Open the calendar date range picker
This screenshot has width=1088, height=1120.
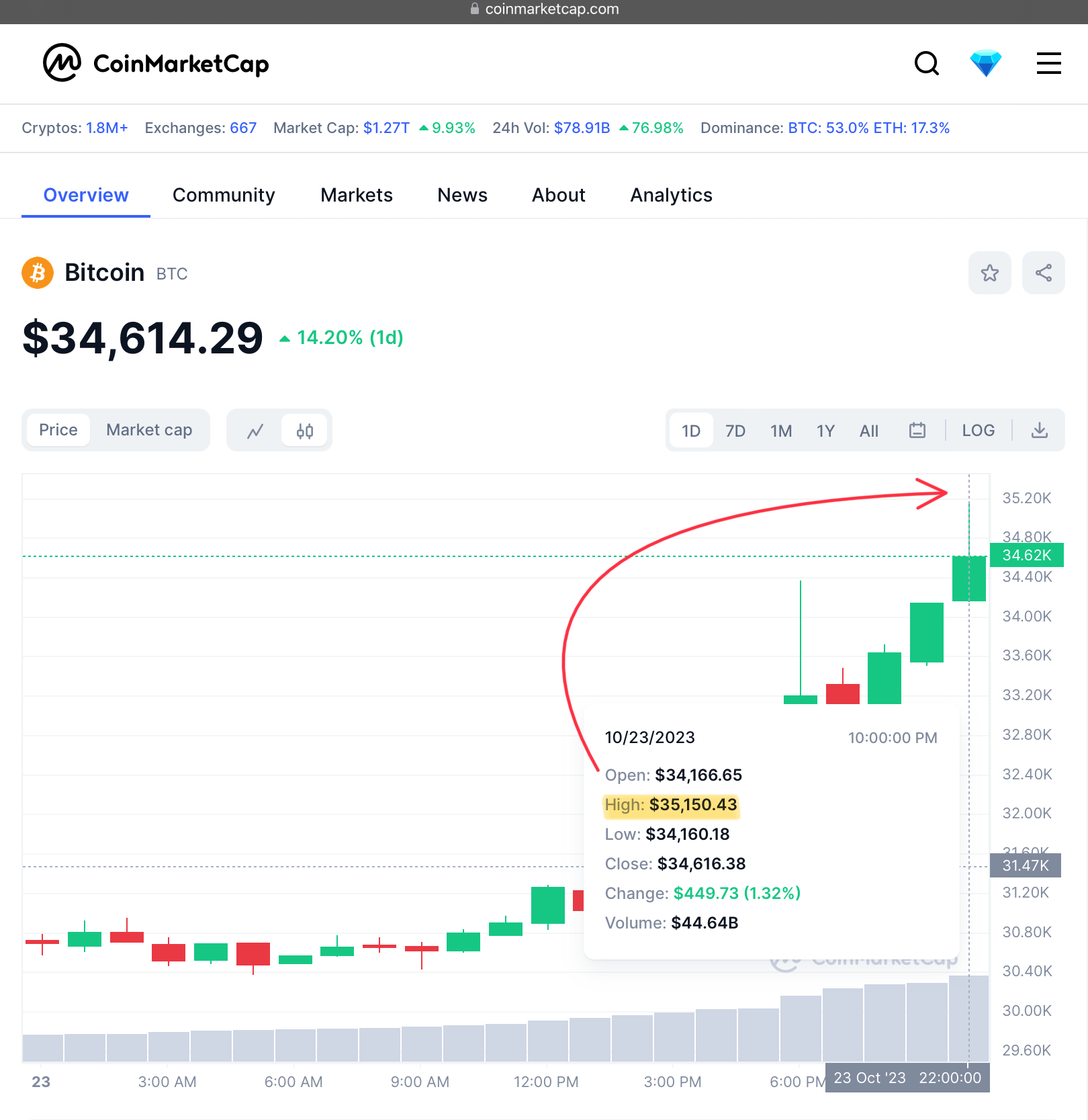click(917, 431)
